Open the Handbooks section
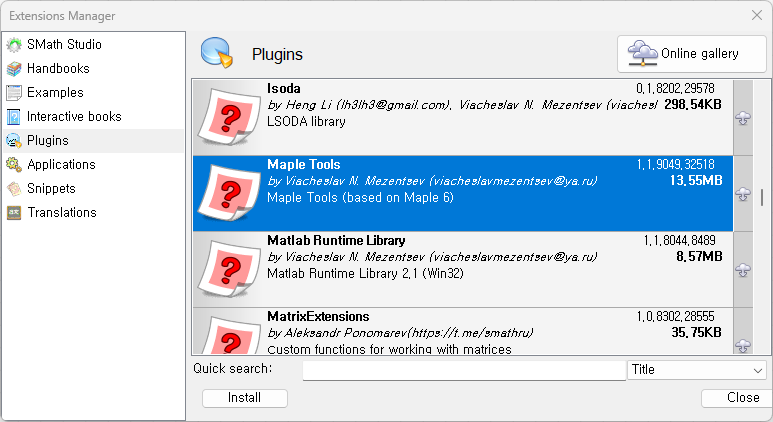 pos(58,69)
